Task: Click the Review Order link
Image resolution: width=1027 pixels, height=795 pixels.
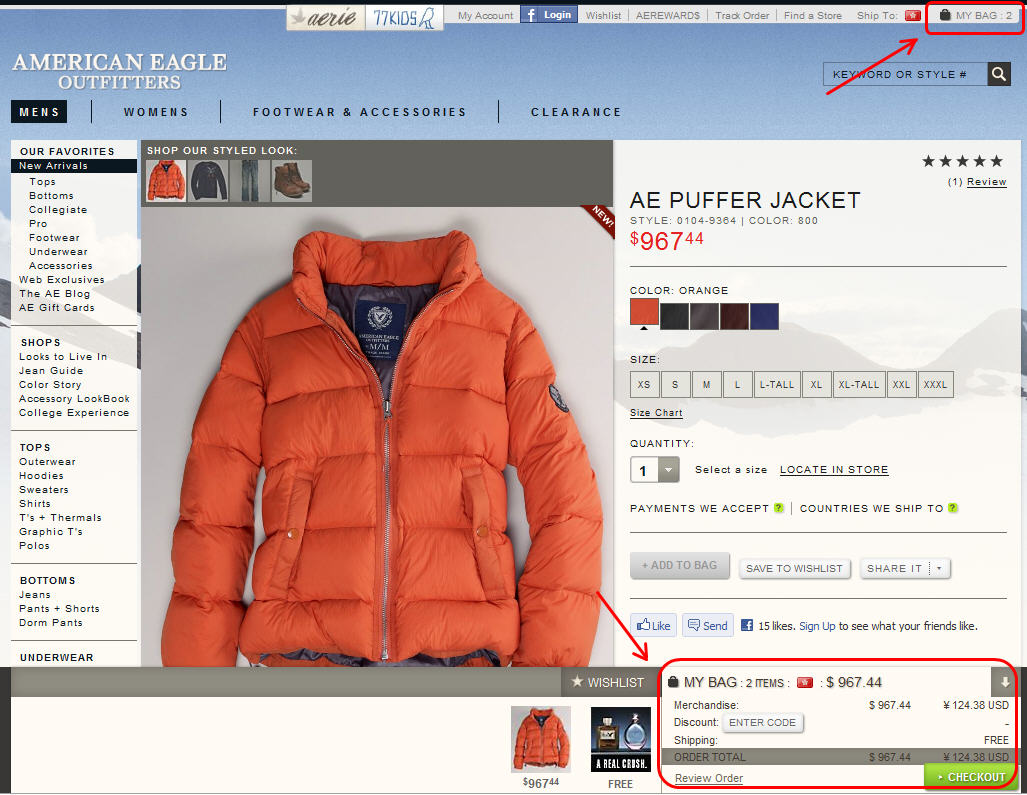Action: [x=709, y=778]
